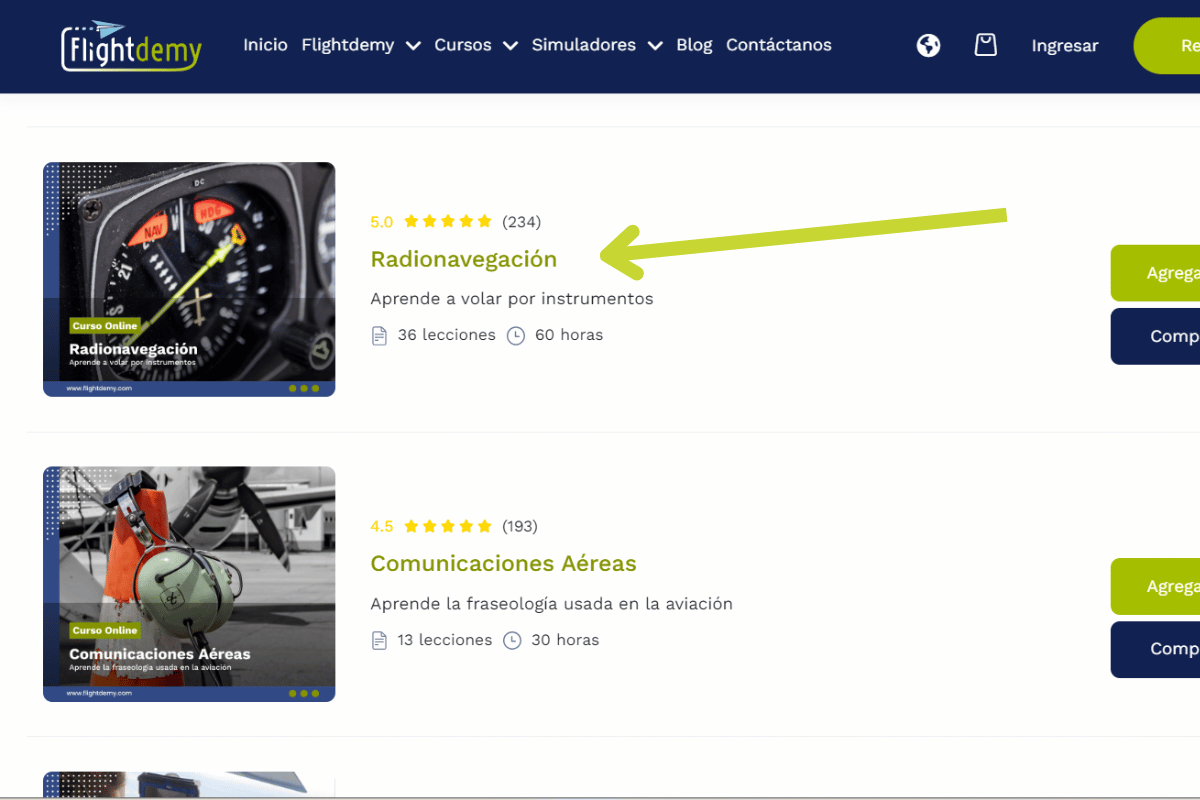Click the star rating of Comunicaciones Aéreas
The width and height of the screenshot is (1200, 800).
coord(448,526)
